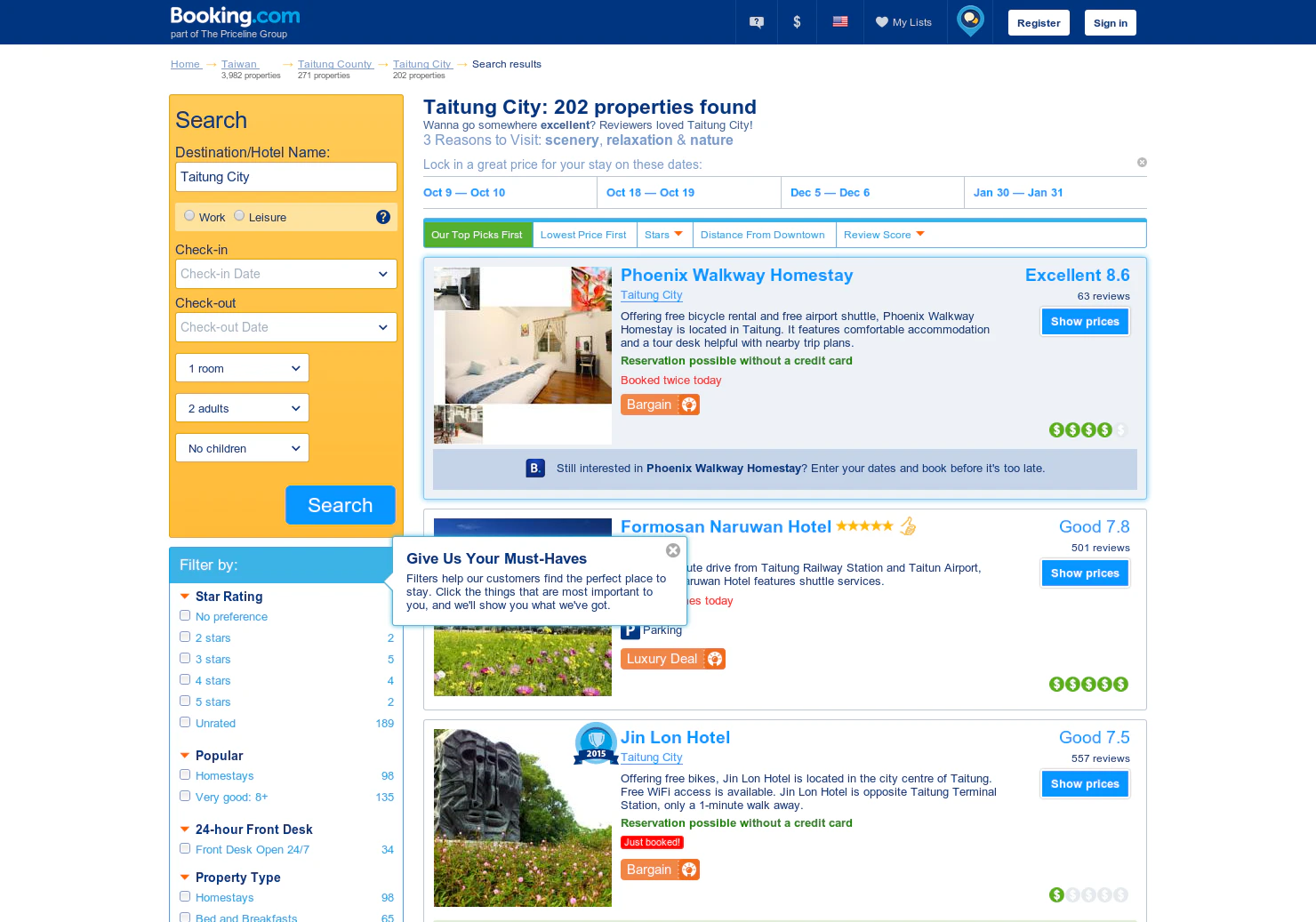Click the Bargain badge for Jin Lon Hotel
The image size is (1316, 922).
pos(660,870)
